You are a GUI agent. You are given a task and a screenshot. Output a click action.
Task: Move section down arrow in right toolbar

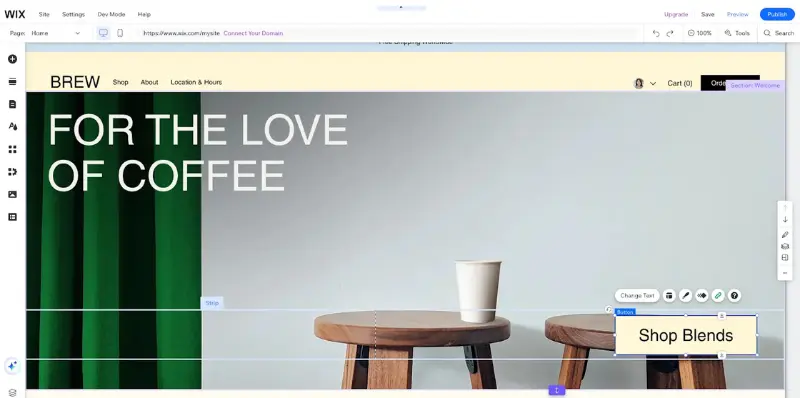pyautogui.click(x=785, y=219)
